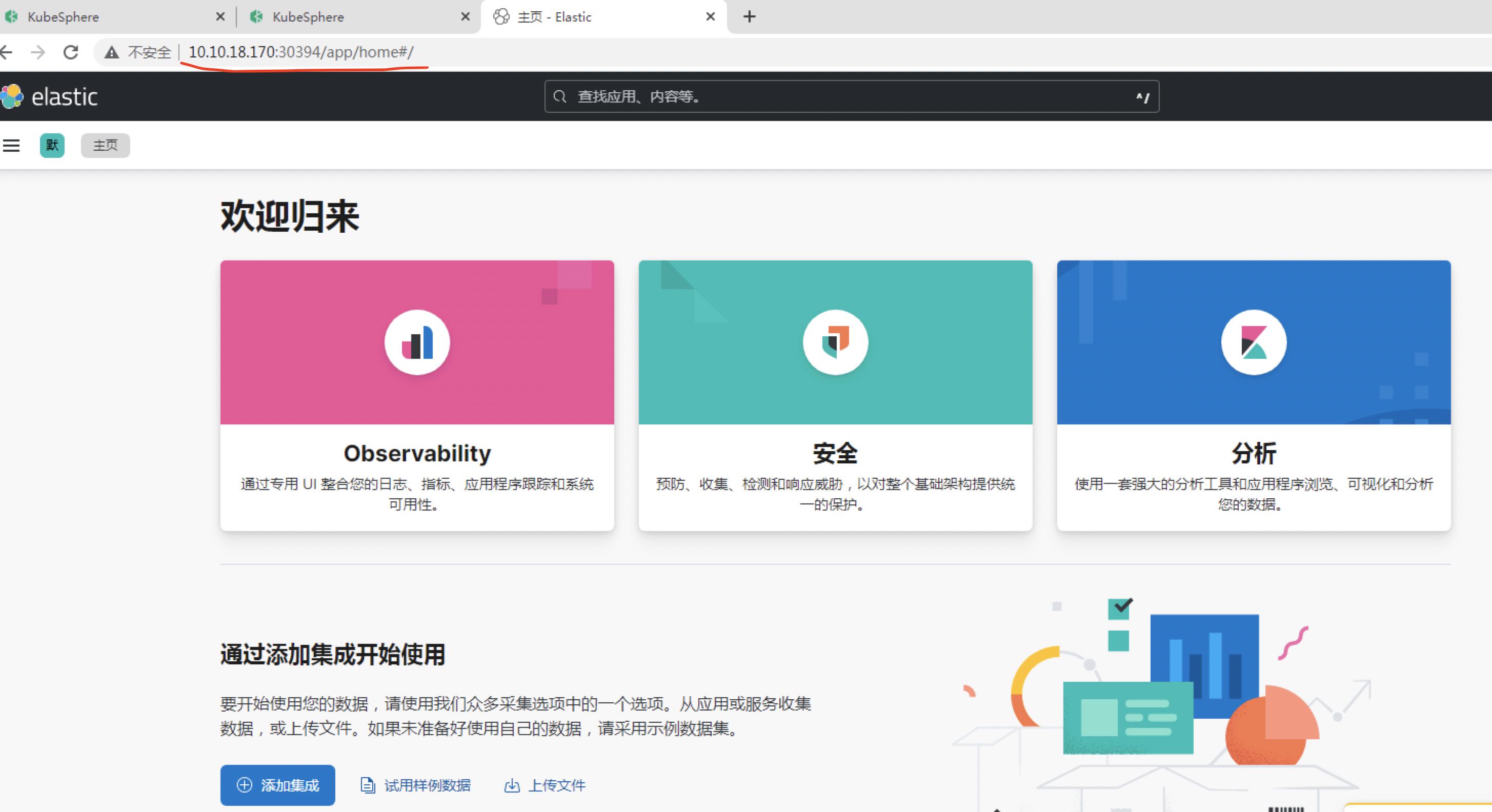The height and width of the screenshot is (812, 1492).
Task: Select the 主页 breadcrumb item
Action: 105,146
